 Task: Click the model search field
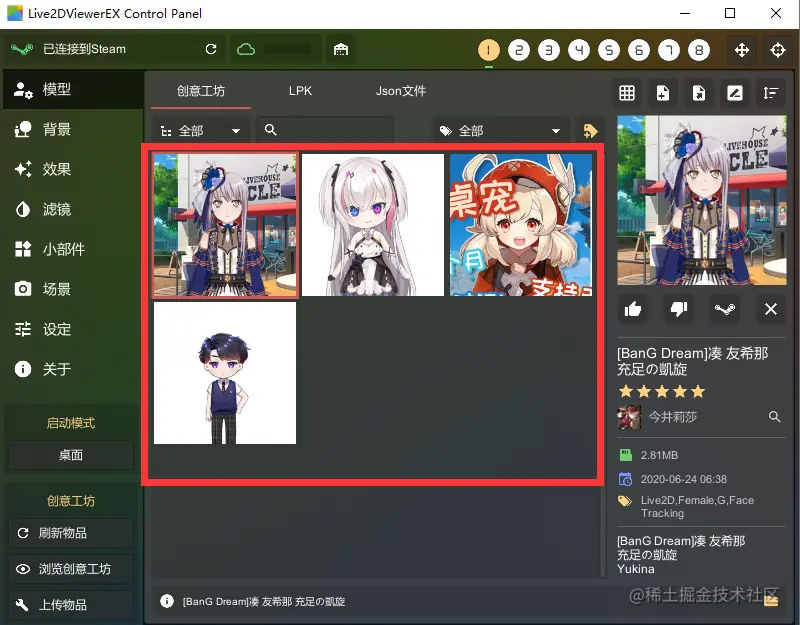[325, 131]
